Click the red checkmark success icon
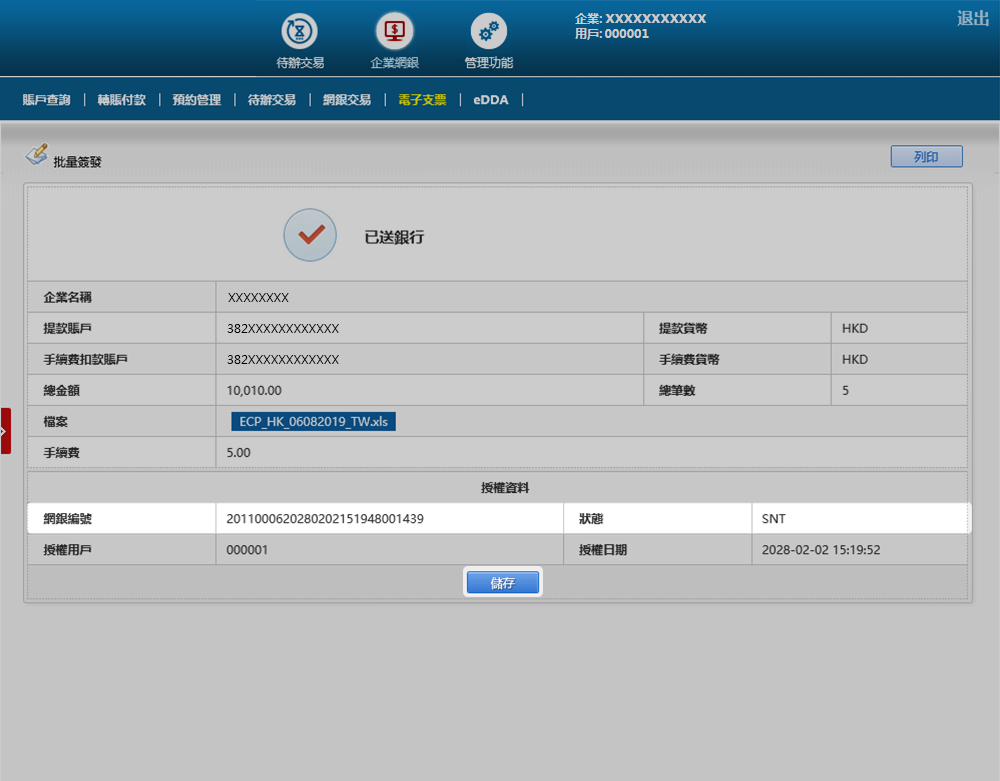 pos(310,235)
